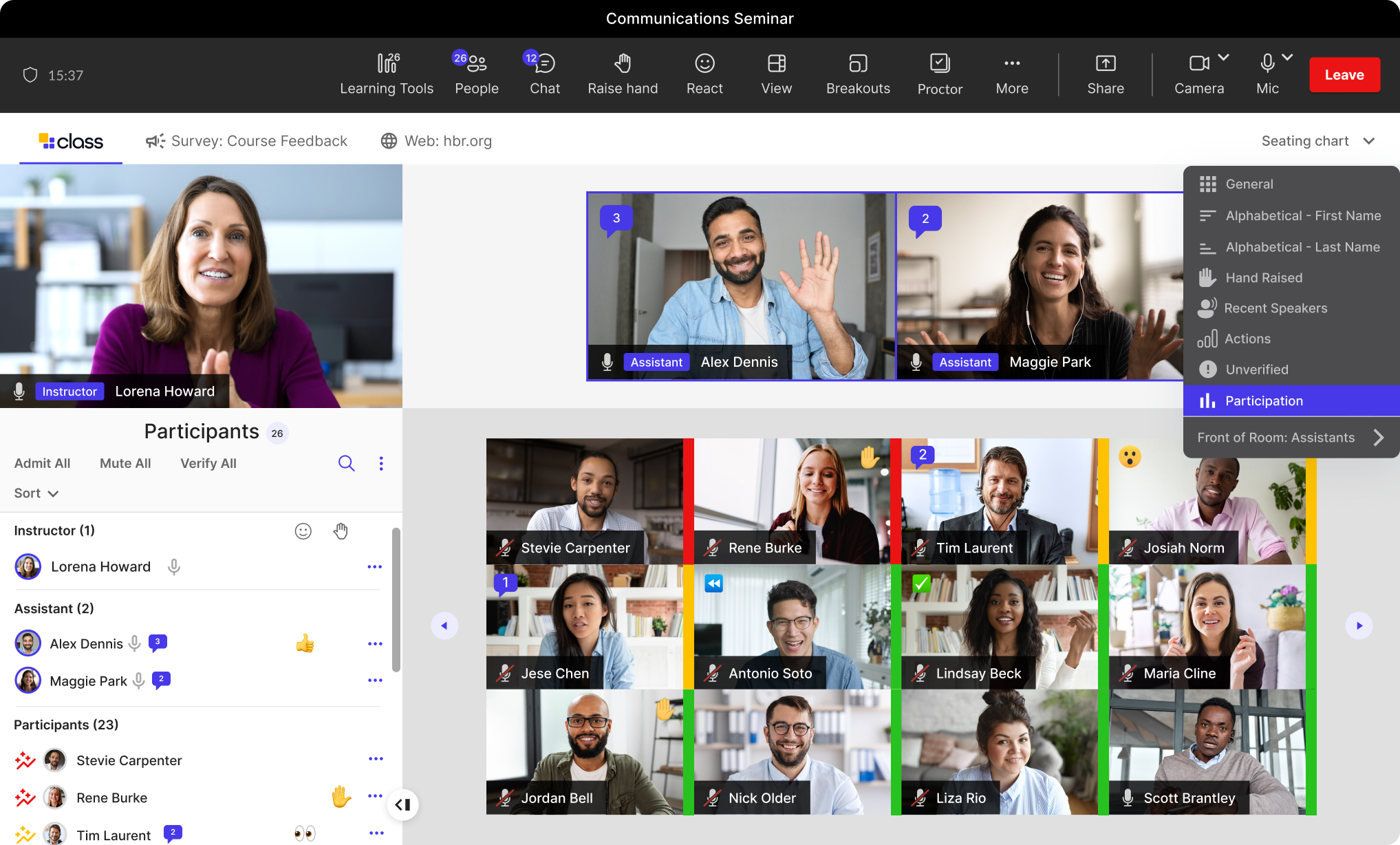Collapse the participants side panel arrow
The height and width of the screenshot is (845, 1400).
point(403,804)
